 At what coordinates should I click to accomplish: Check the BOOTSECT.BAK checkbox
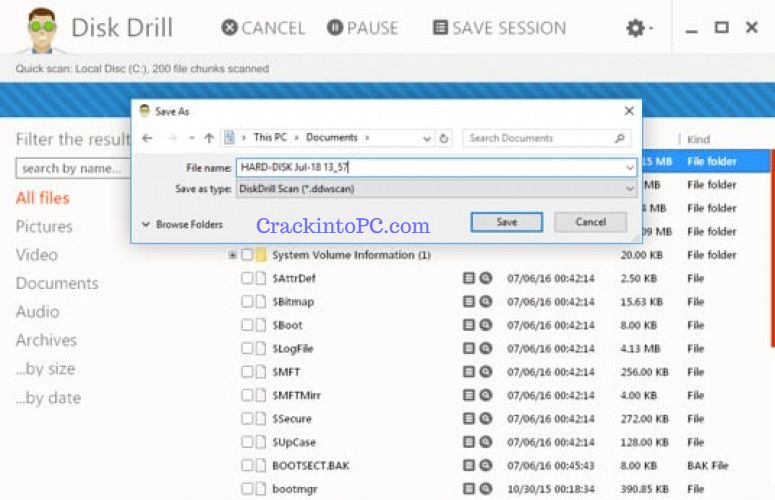247,465
